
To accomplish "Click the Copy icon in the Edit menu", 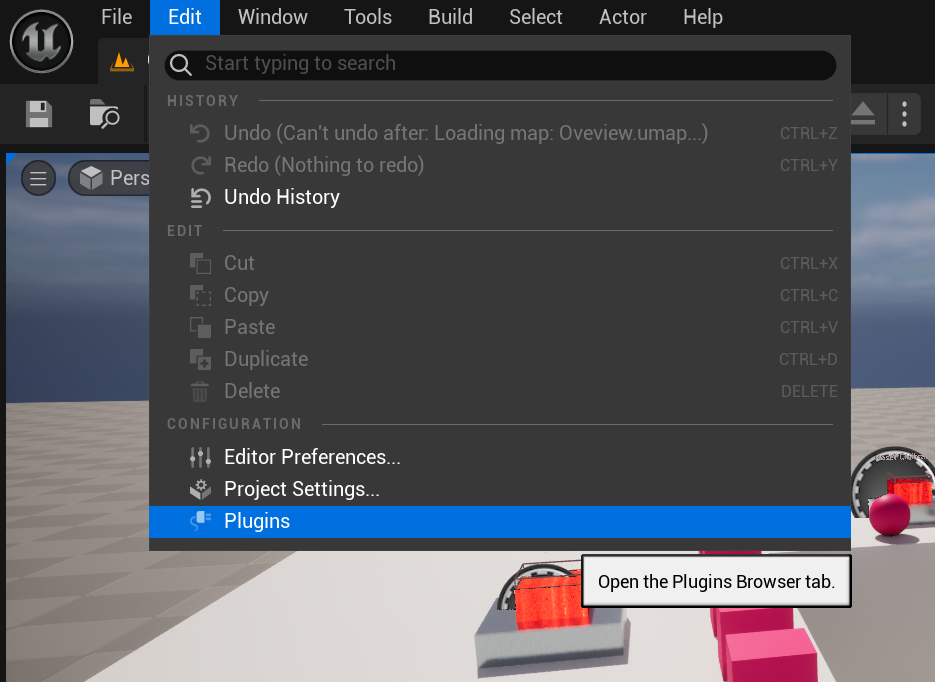I will [x=200, y=295].
